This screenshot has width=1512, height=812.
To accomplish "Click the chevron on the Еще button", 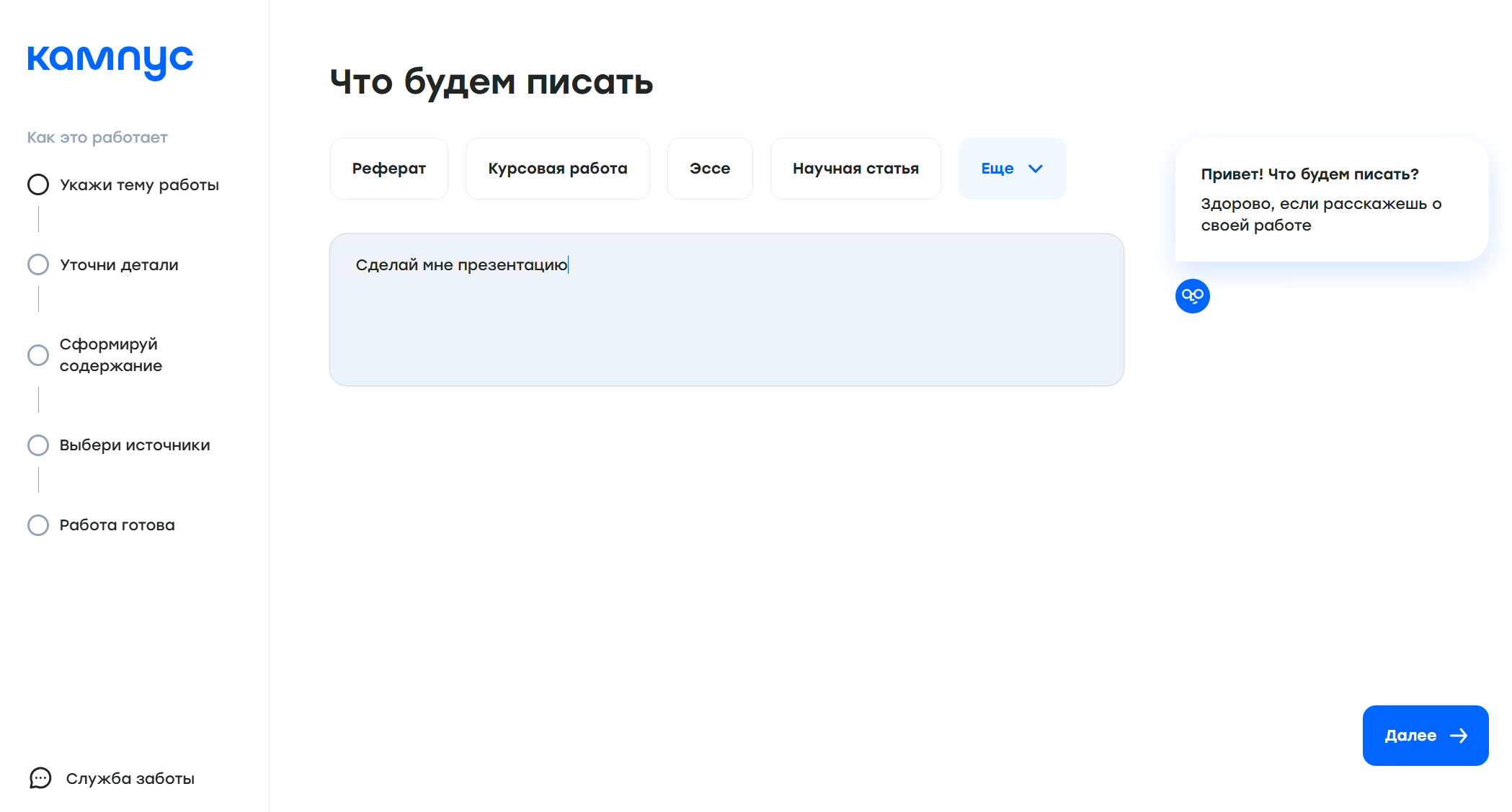I will (x=1036, y=169).
